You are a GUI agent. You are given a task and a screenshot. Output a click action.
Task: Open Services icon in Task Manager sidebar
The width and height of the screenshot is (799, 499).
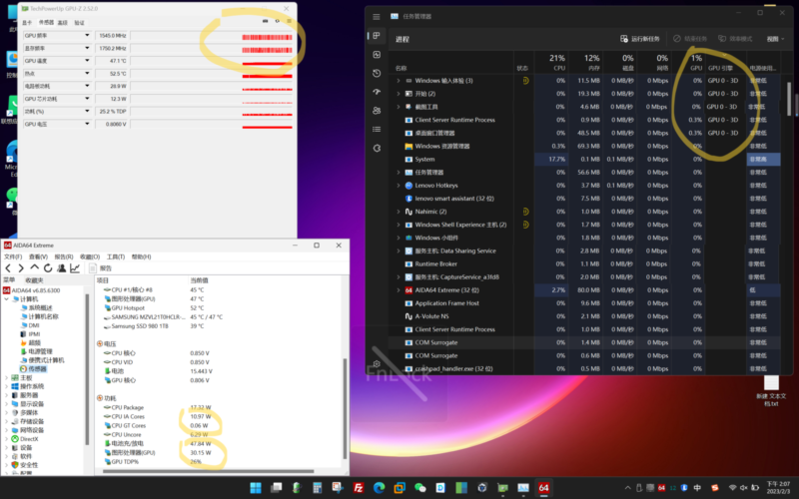(x=377, y=145)
